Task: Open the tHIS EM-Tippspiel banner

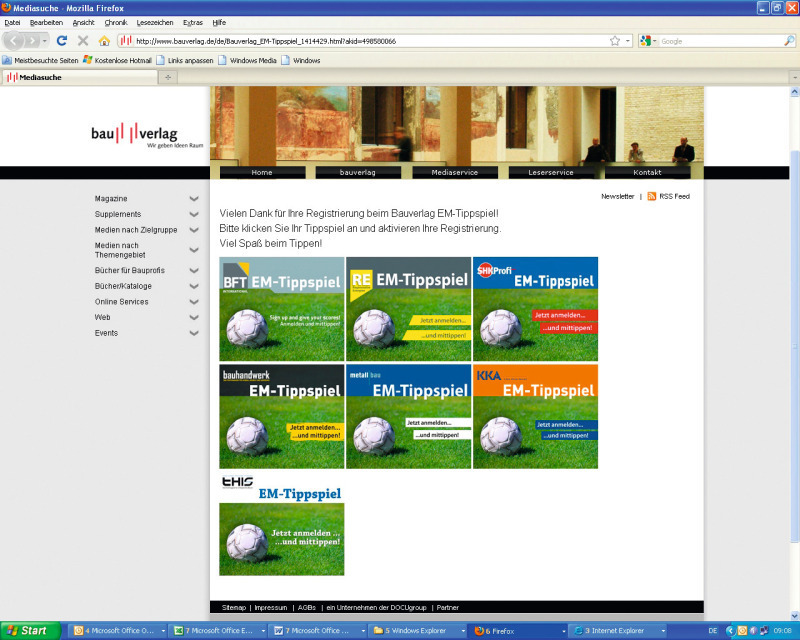Action: pyautogui.click(x=282, y=524)
